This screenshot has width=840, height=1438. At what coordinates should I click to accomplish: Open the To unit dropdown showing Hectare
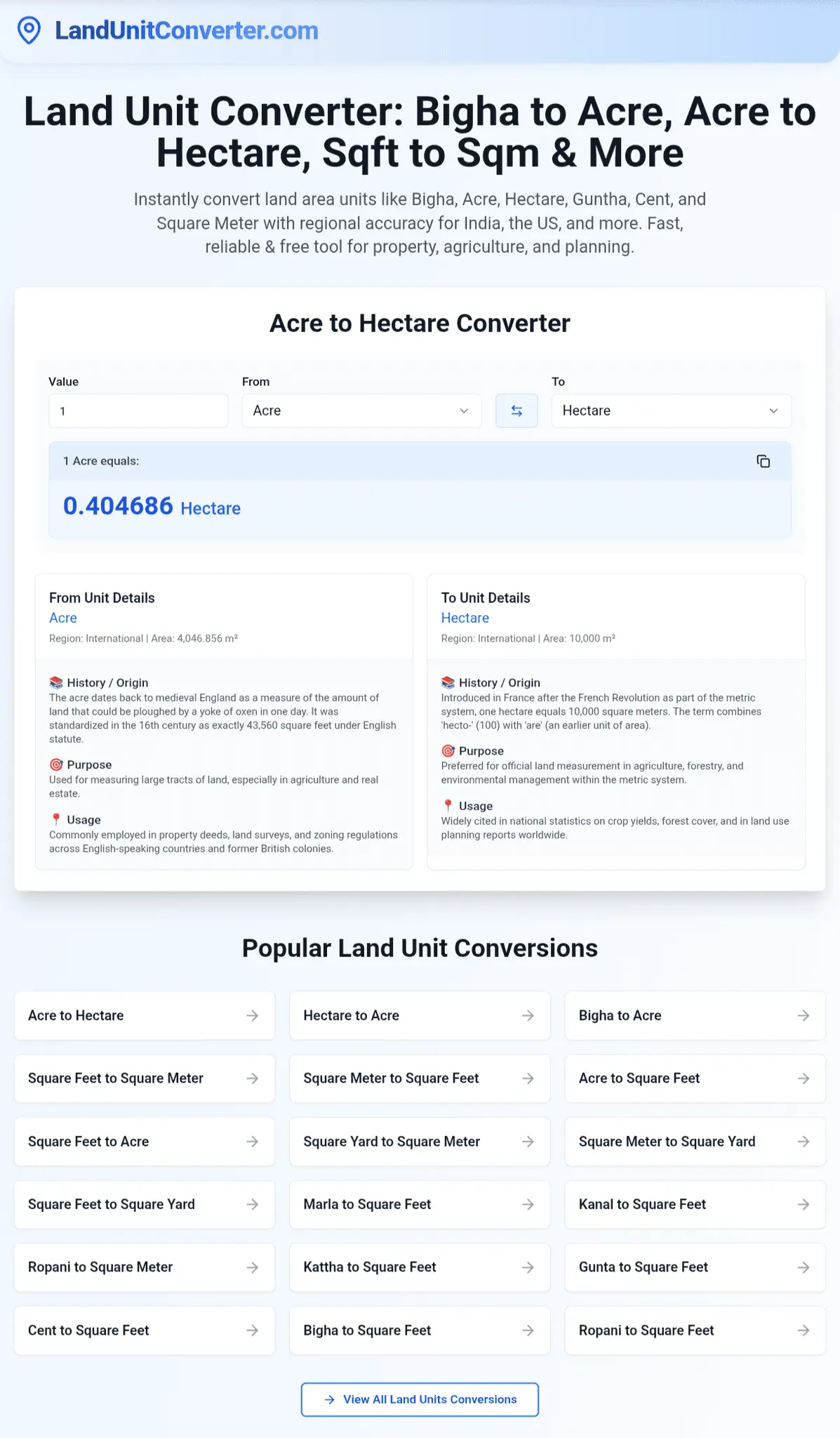pyautogui.click(x=671, y=411)
